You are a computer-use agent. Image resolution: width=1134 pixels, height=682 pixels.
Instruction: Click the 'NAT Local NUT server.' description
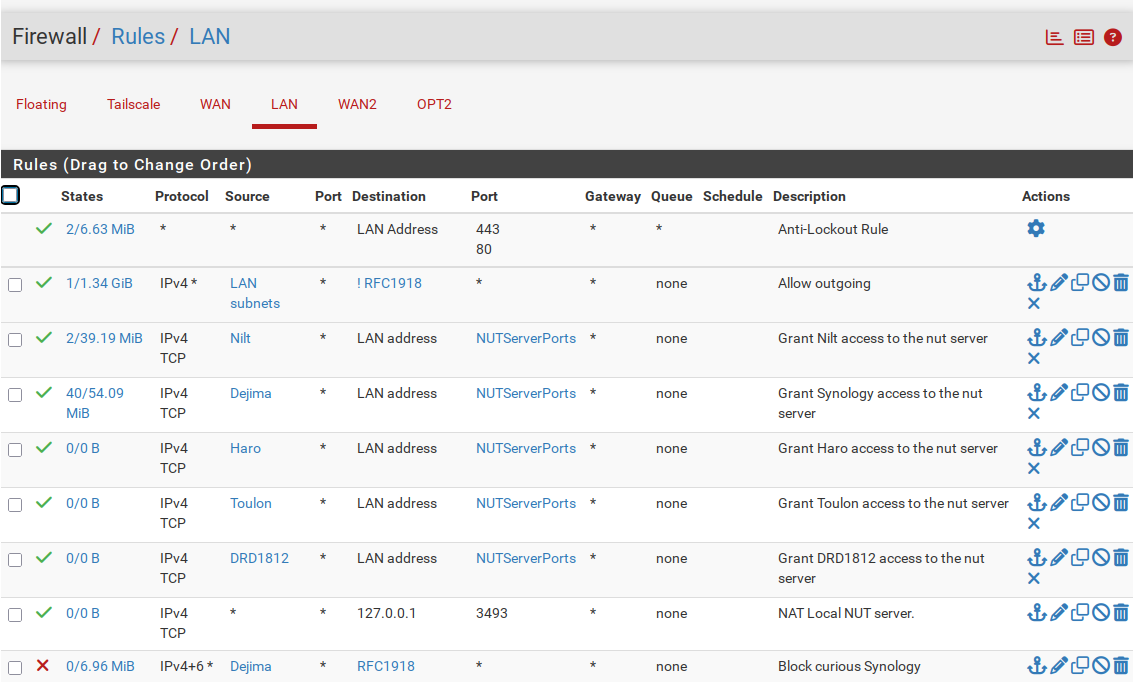coord(846,613)
